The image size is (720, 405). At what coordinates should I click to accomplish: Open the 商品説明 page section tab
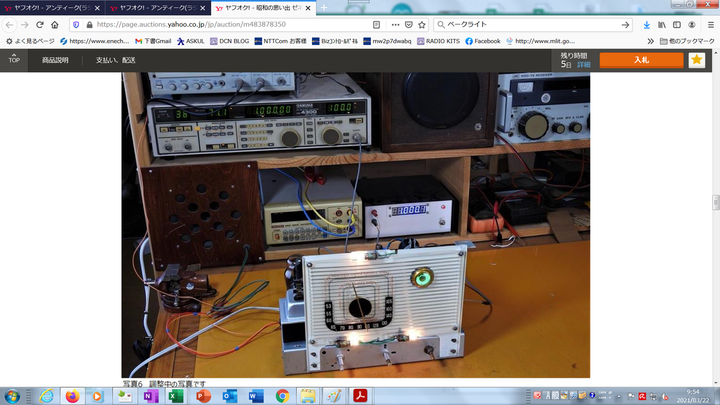point(55,60)
